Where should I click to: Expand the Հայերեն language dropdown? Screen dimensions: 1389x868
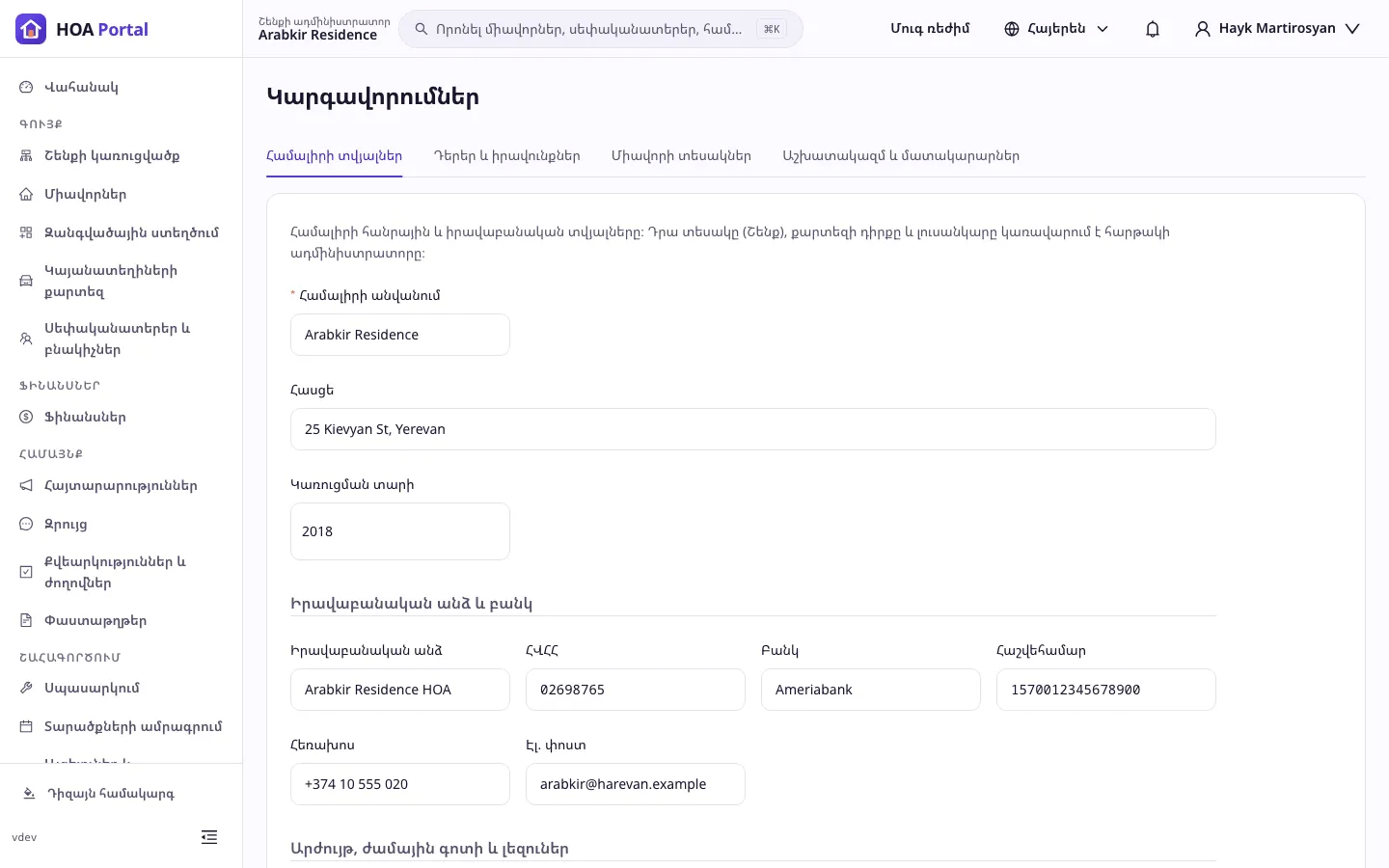coord(1056,29)
